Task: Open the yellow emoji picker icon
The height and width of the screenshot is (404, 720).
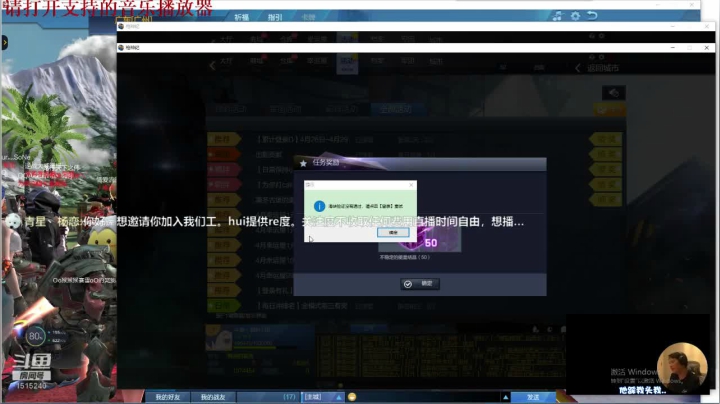Action: tap(352, 397)
